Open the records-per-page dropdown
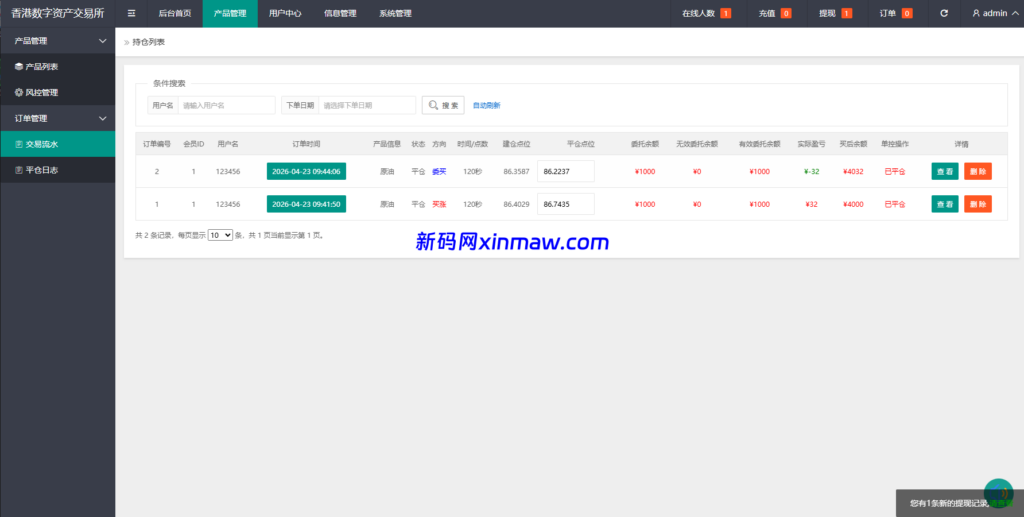This screenshot has height=517, width=1024. pos(220,235)
